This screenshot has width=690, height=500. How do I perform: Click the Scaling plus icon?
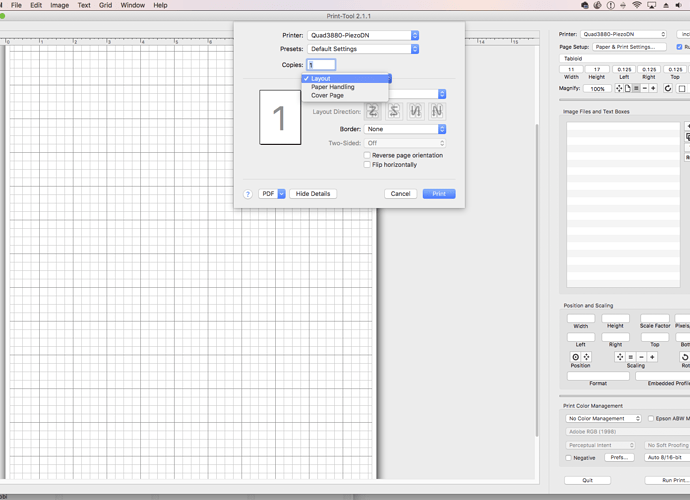click(652, 357)
